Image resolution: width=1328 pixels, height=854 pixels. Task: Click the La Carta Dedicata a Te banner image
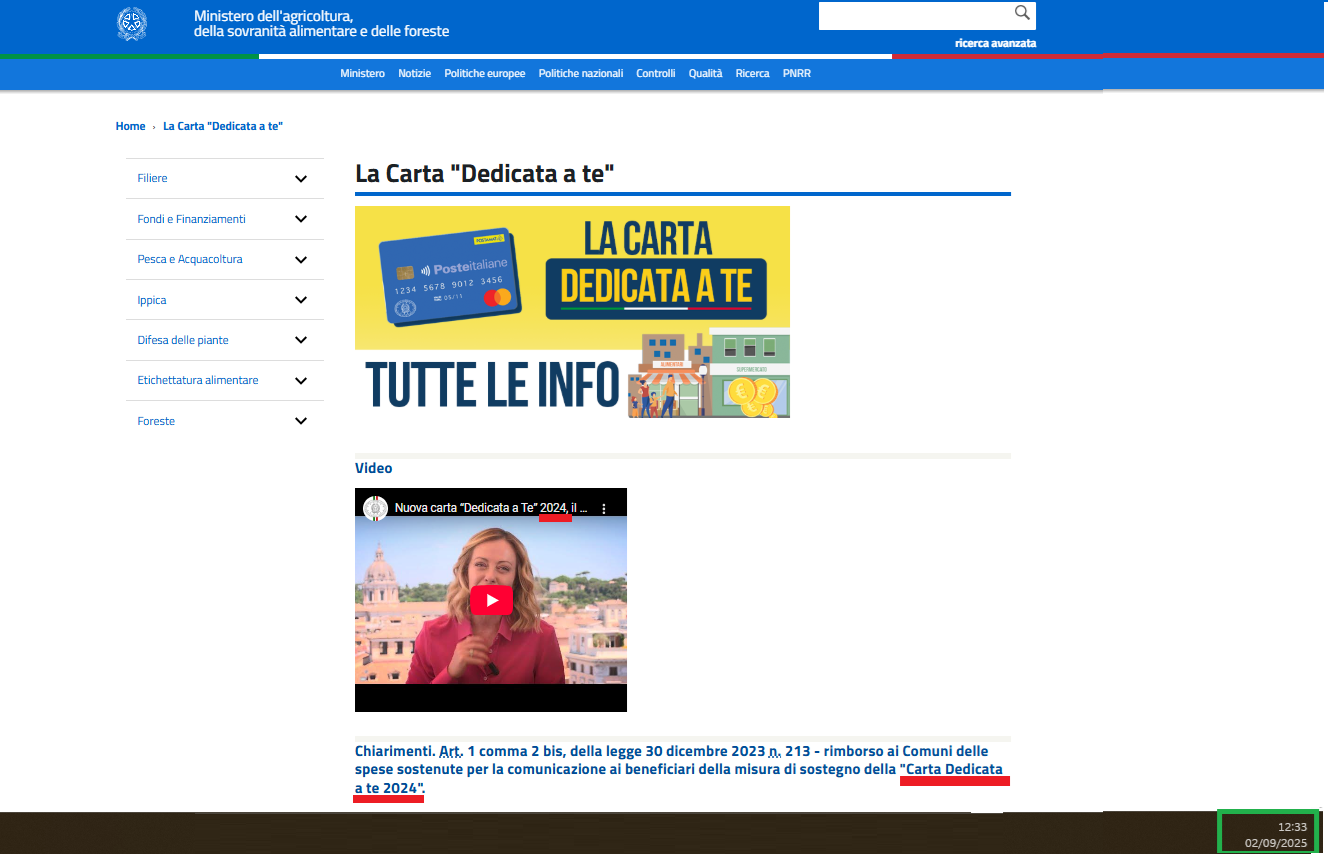pyautogui.click(x=572, y=312)
